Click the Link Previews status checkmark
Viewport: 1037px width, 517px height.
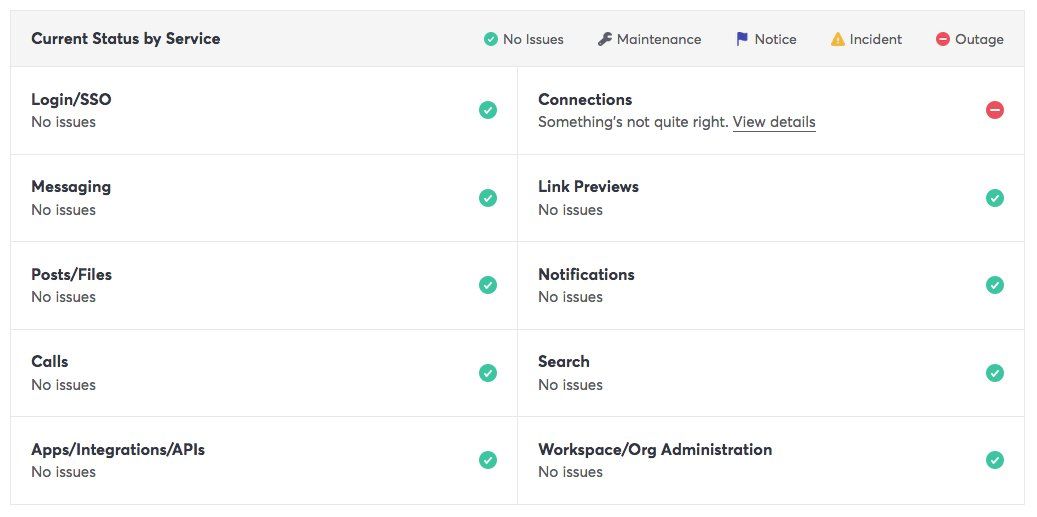point(994,198)
